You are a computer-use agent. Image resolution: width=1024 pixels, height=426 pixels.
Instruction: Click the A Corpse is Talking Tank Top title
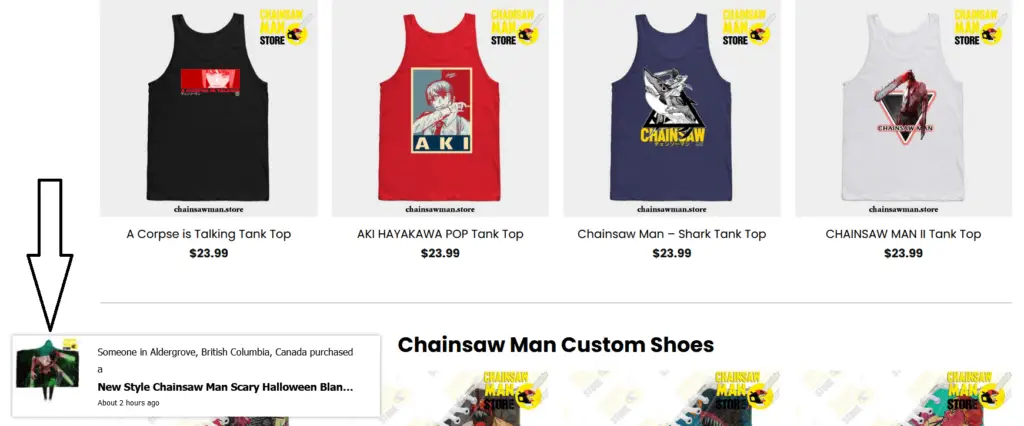click(x=208, y=234)
